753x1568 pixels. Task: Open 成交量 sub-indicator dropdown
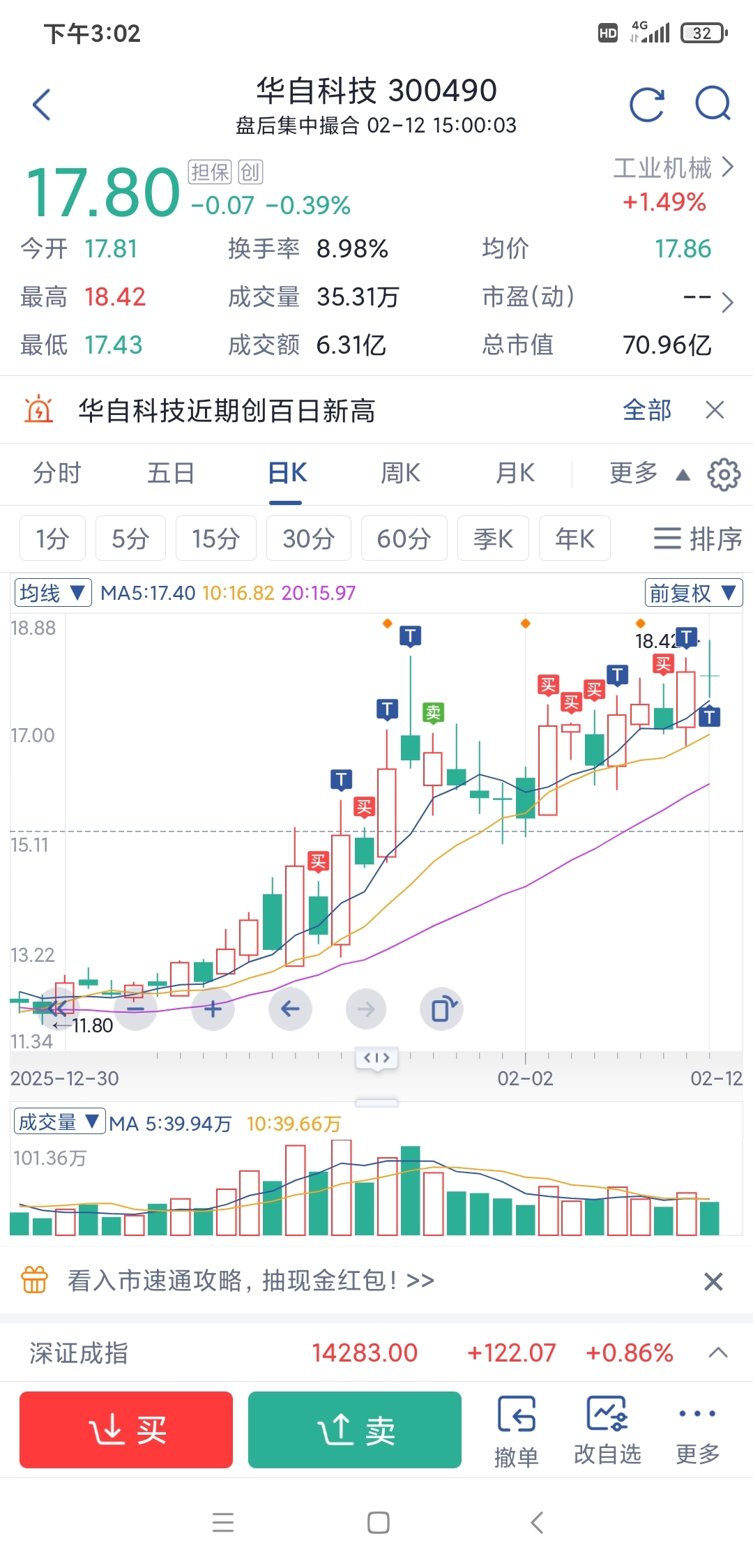(59, 1122)
